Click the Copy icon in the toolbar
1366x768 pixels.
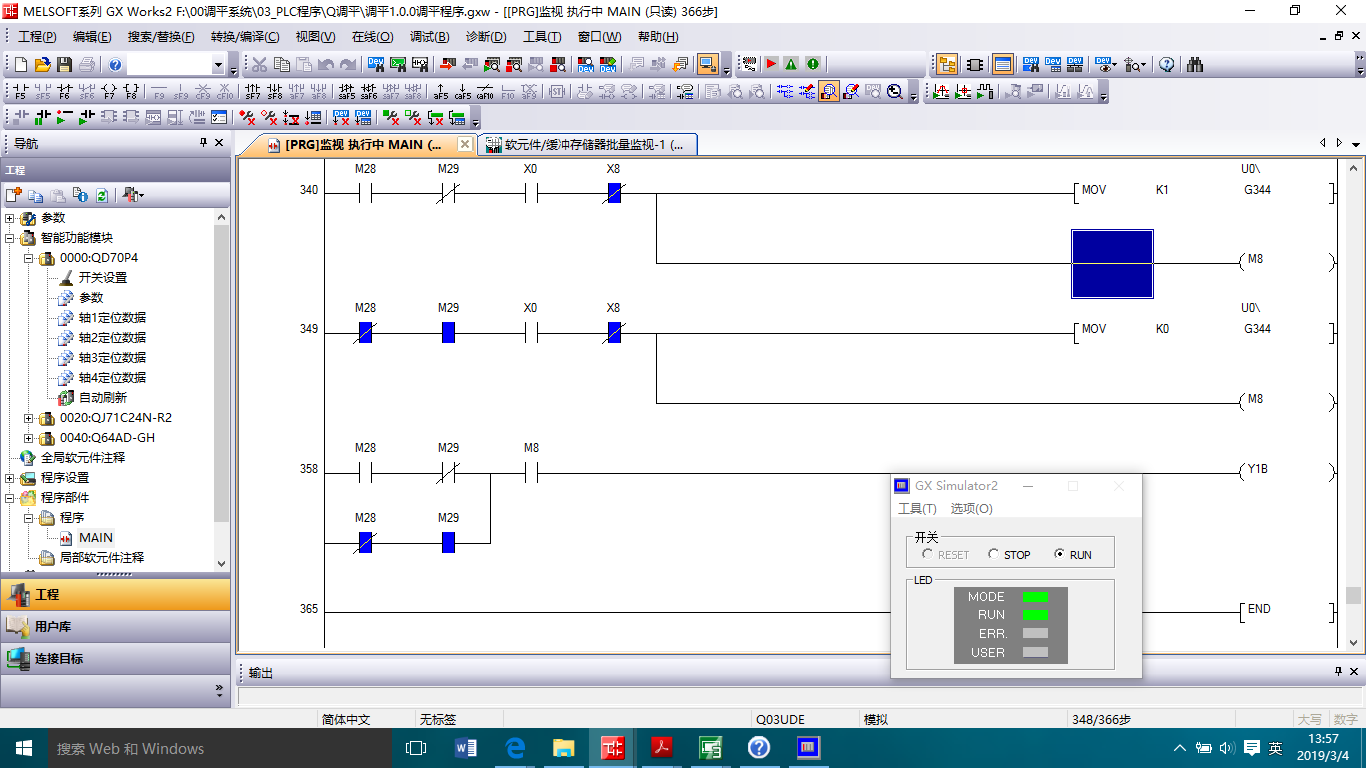(281, 65)
